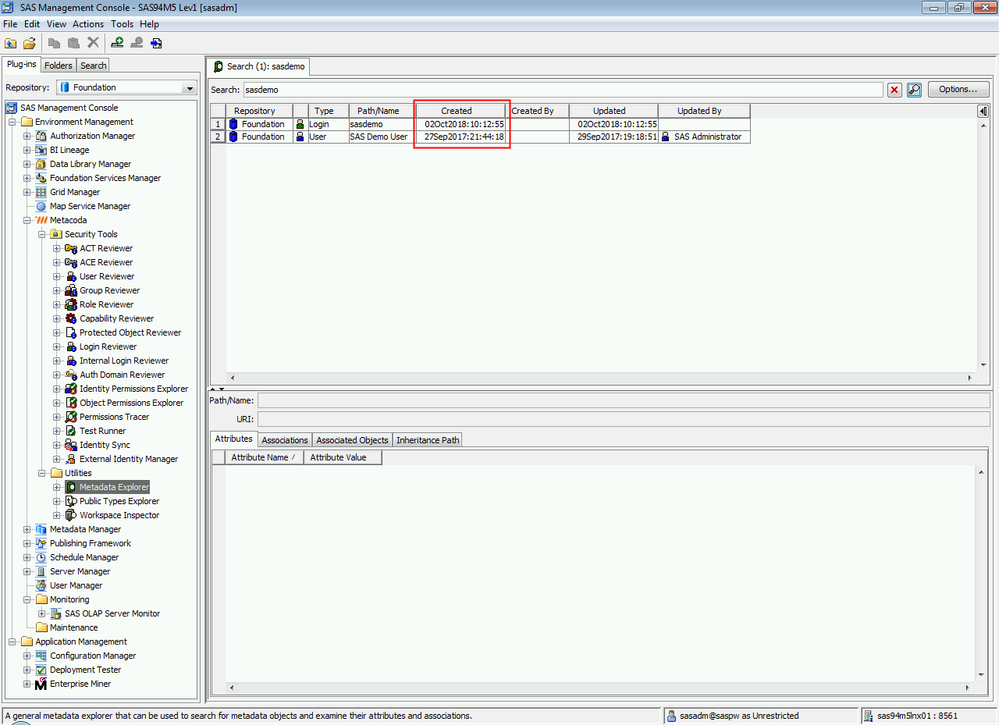Open the Tools menu

pos(122,24)
